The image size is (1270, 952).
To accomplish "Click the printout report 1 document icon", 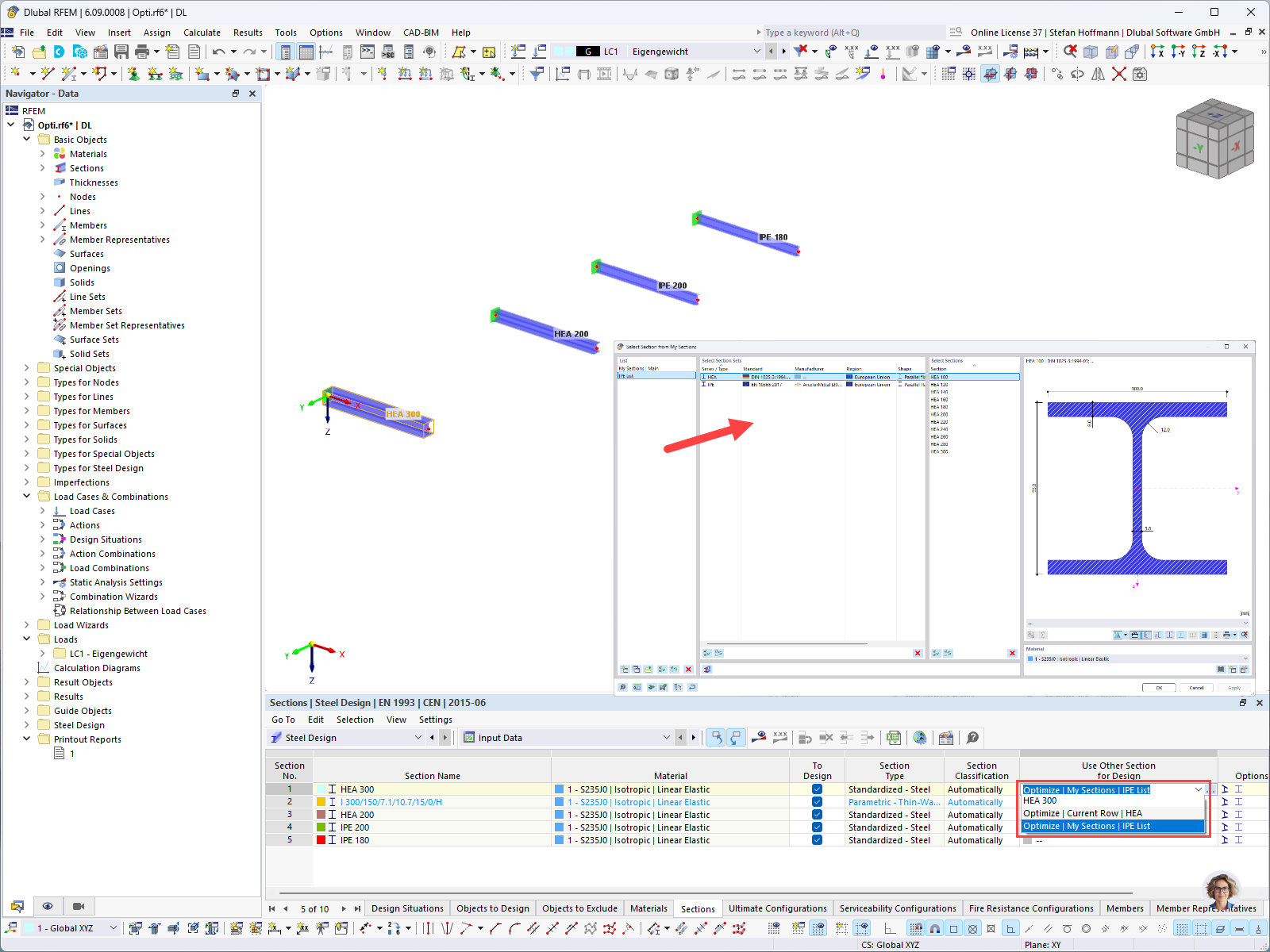I will (x=60, y=754).
